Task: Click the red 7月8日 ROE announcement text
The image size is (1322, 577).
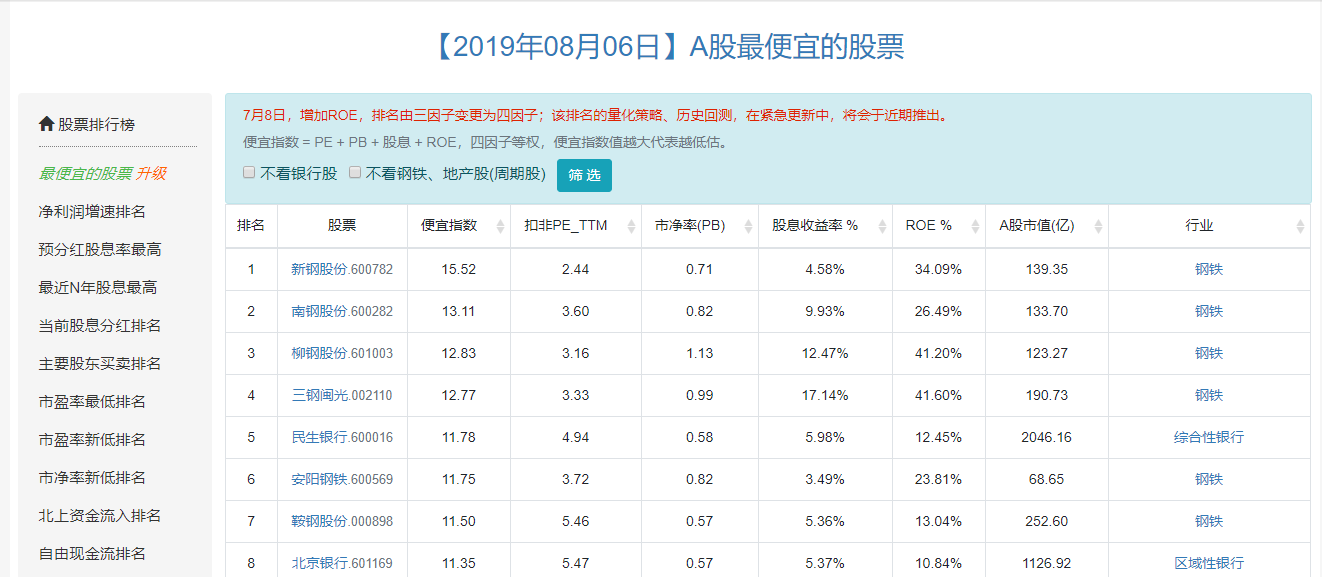Action: 595,115
